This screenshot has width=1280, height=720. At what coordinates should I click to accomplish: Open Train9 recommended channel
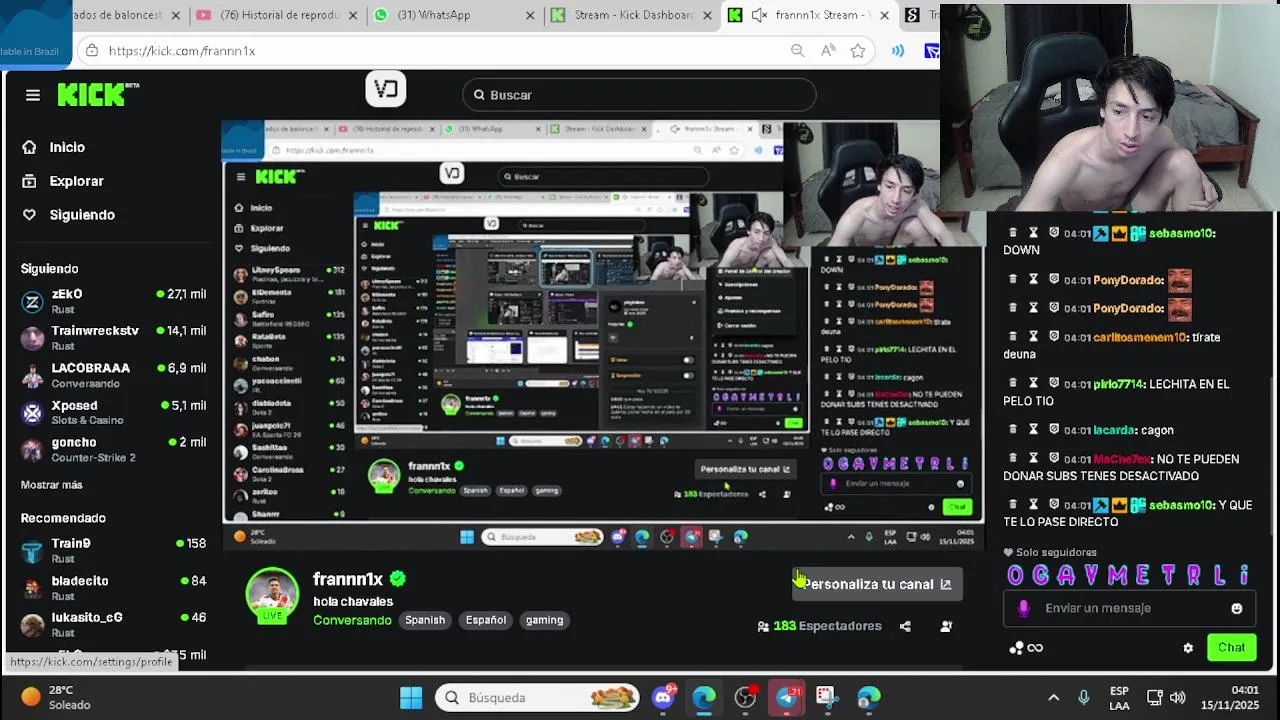(x=113, y=550)
